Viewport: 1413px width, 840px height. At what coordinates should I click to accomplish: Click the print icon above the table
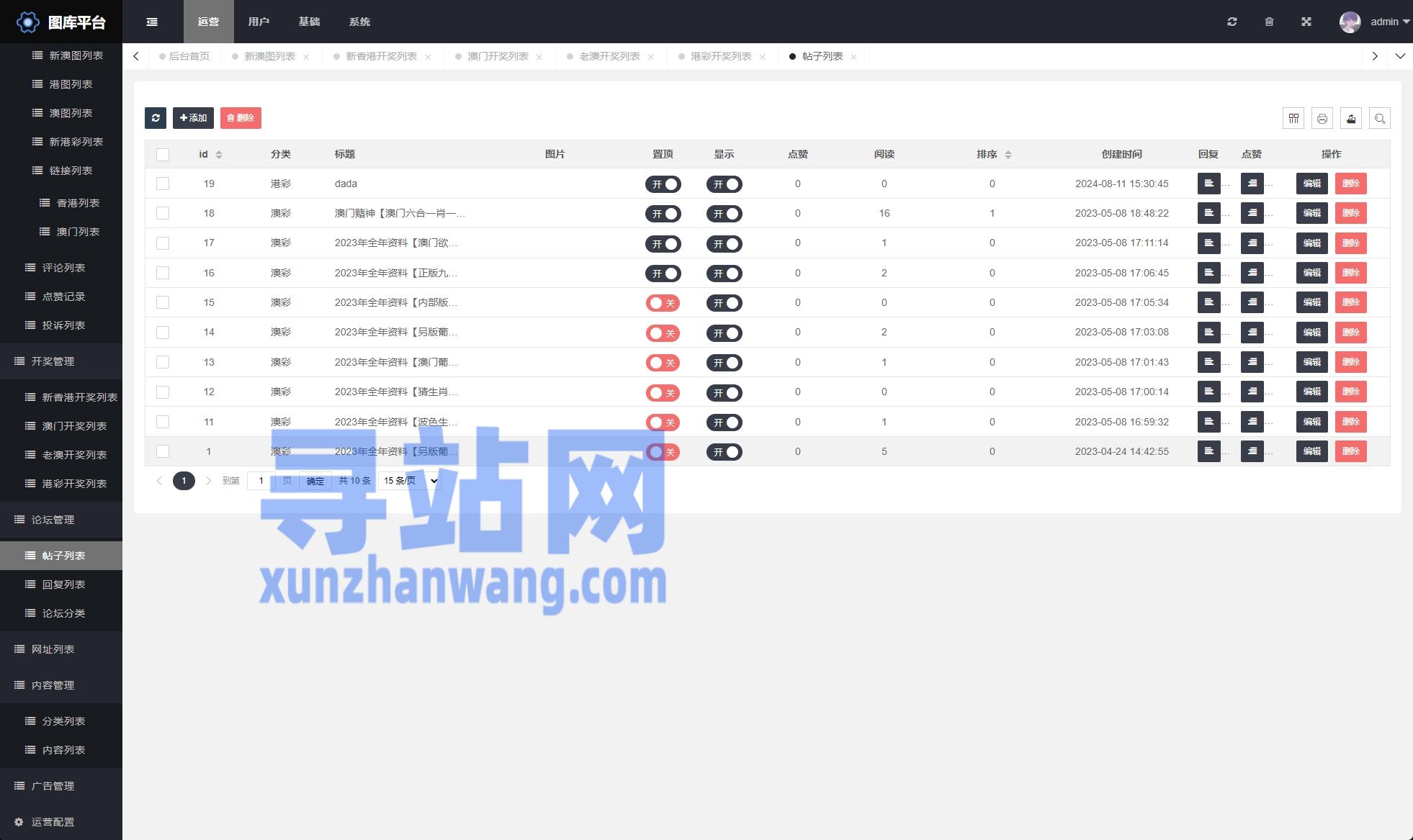tap(1322, 118)
